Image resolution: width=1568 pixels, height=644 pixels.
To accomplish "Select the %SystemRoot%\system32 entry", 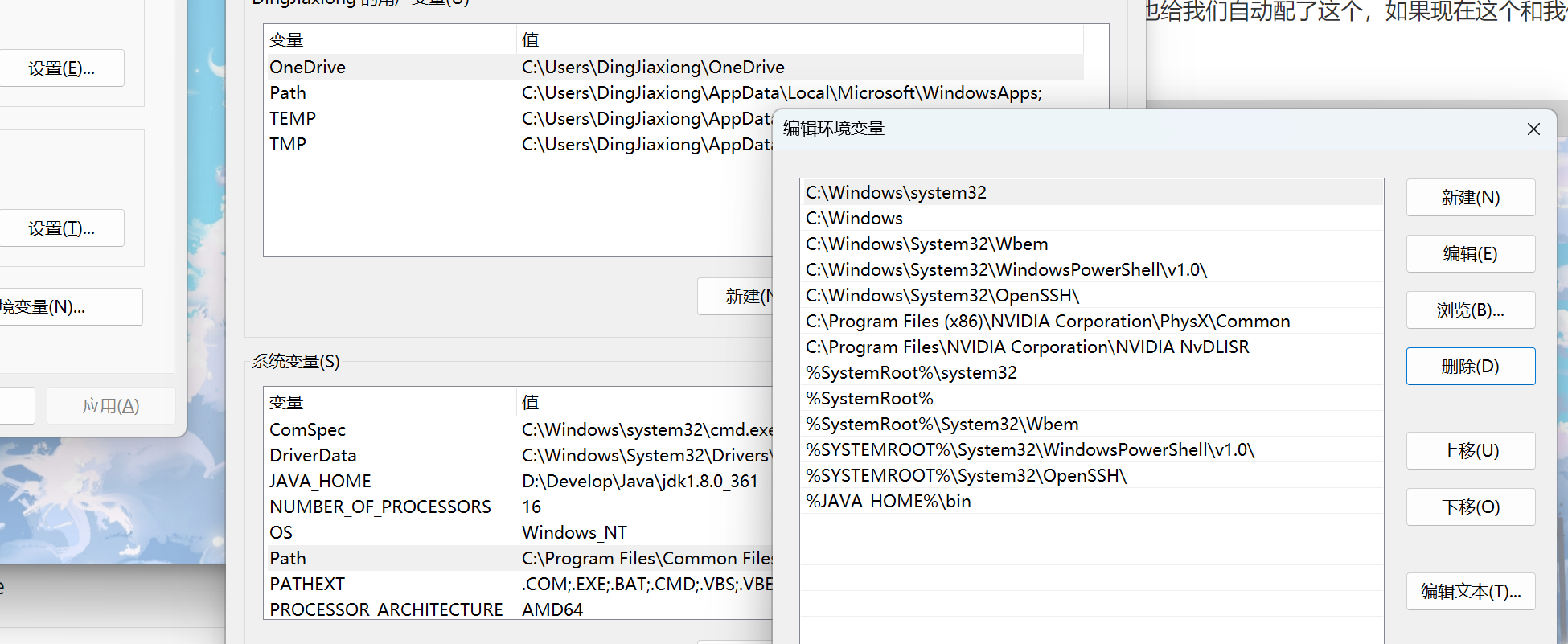I will click(x=1092, y=372).
